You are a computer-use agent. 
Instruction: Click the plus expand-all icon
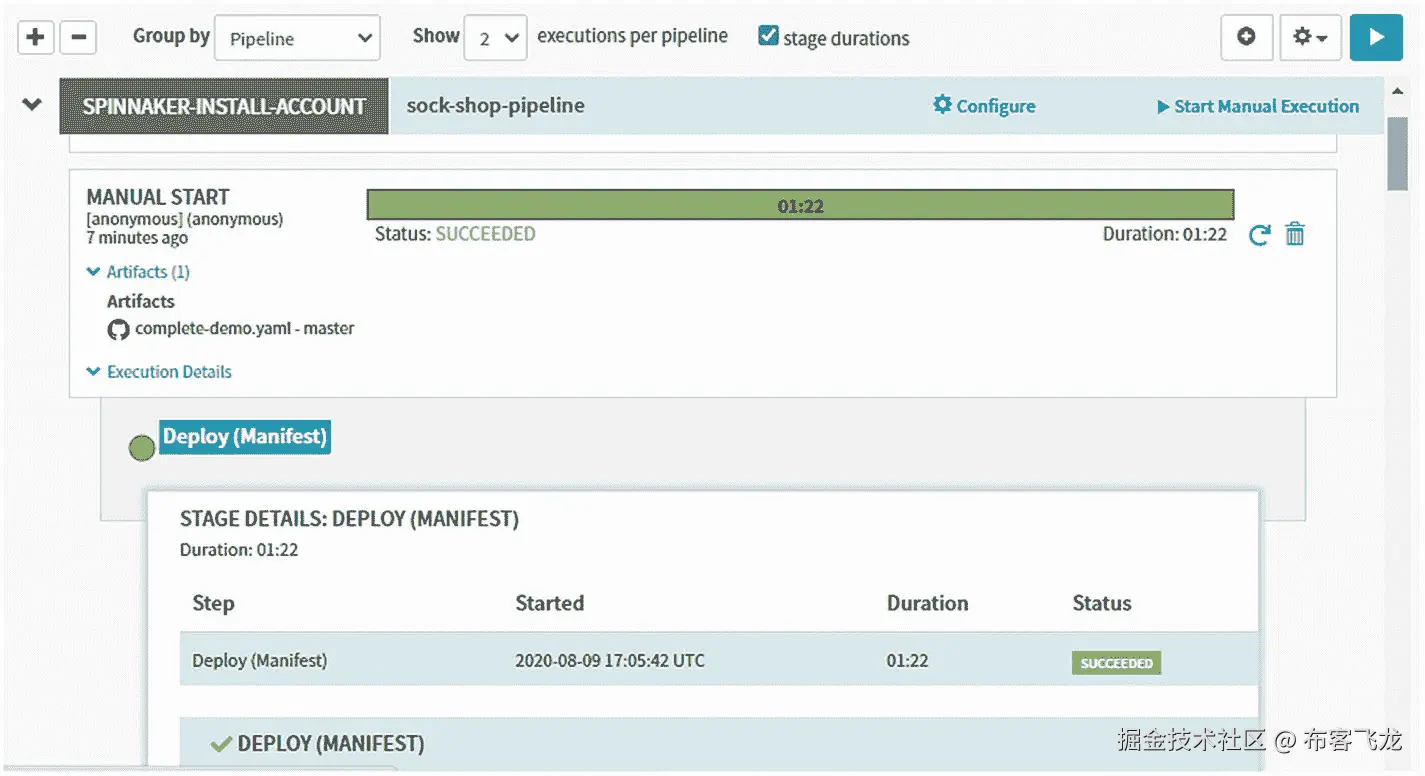35,38
